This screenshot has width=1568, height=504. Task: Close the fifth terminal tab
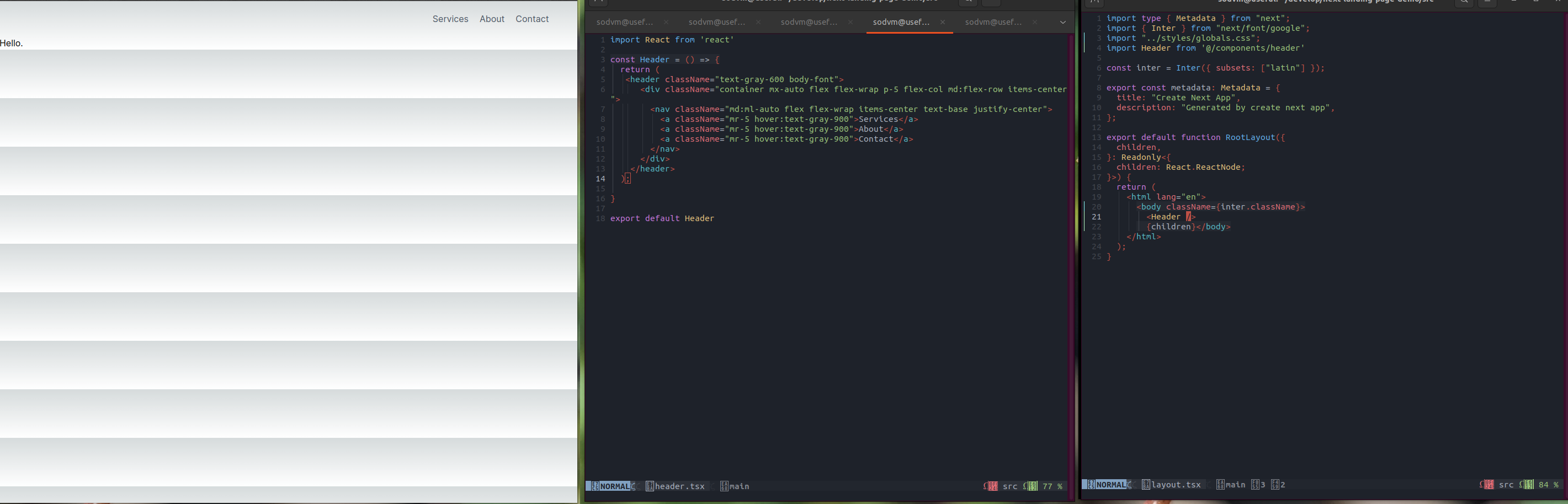[x=1035, y=22]
